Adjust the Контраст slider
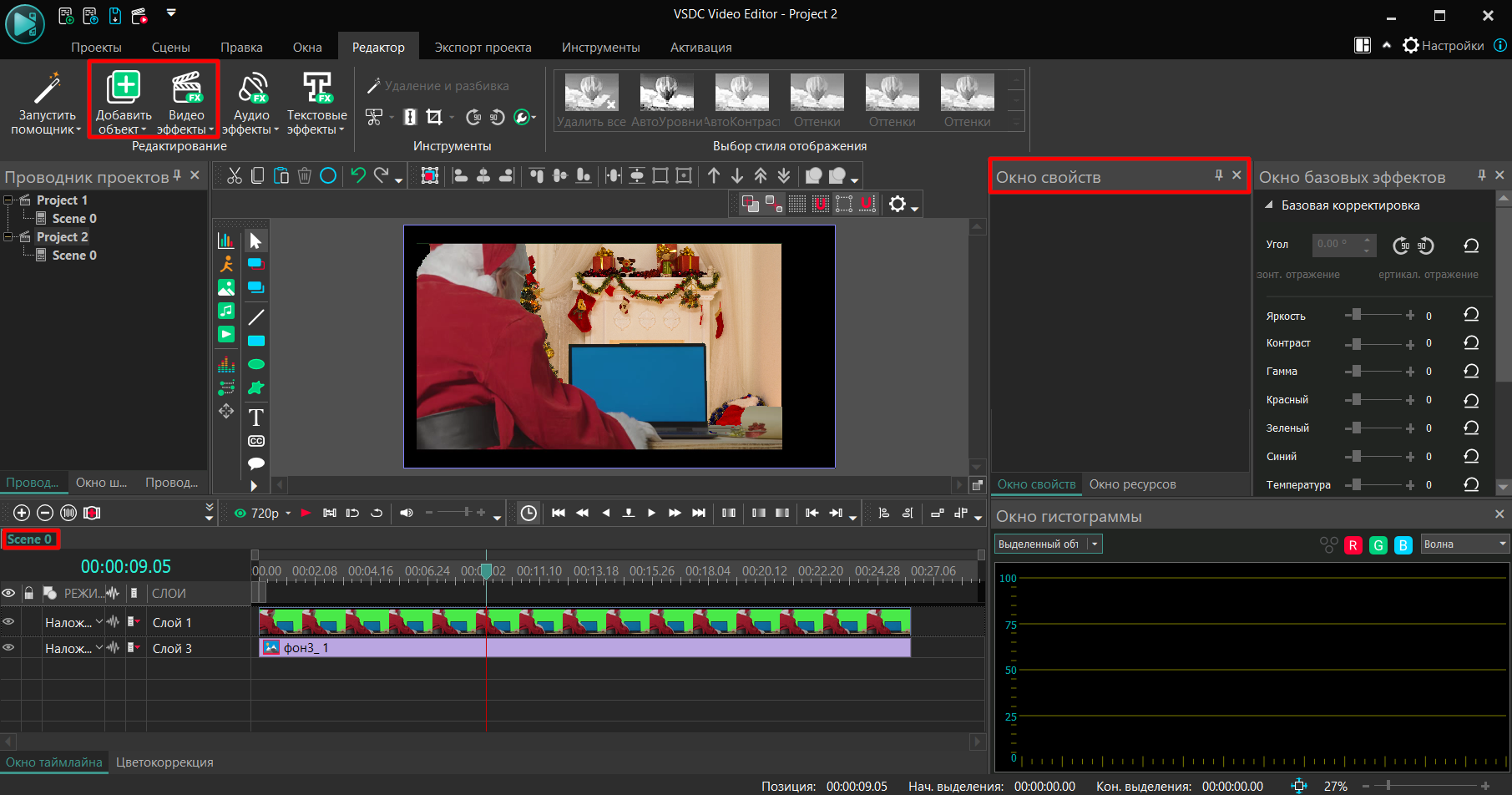The height and width of the screenshot is (795, 1512). pyautogui.click(x=1378, y=344)
